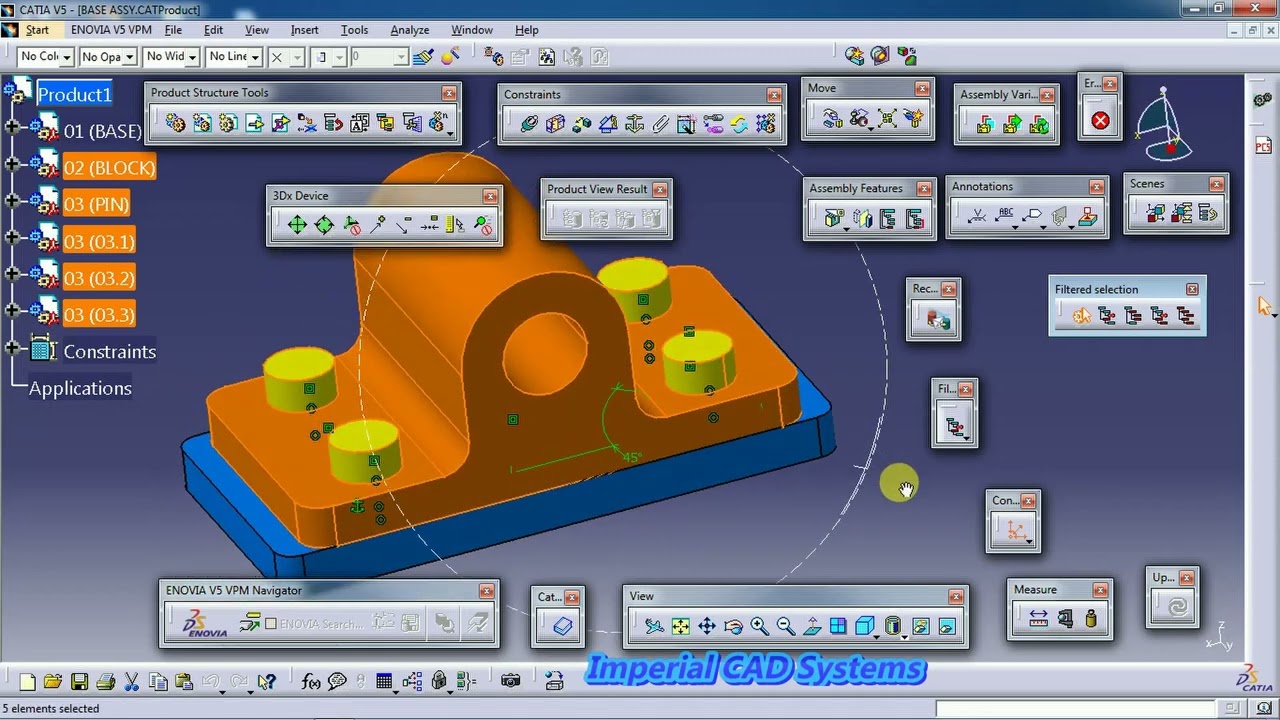1280x720 pixels.
Task: Click the PCS history icon on right toolbar
Action: click(1263, 146)
